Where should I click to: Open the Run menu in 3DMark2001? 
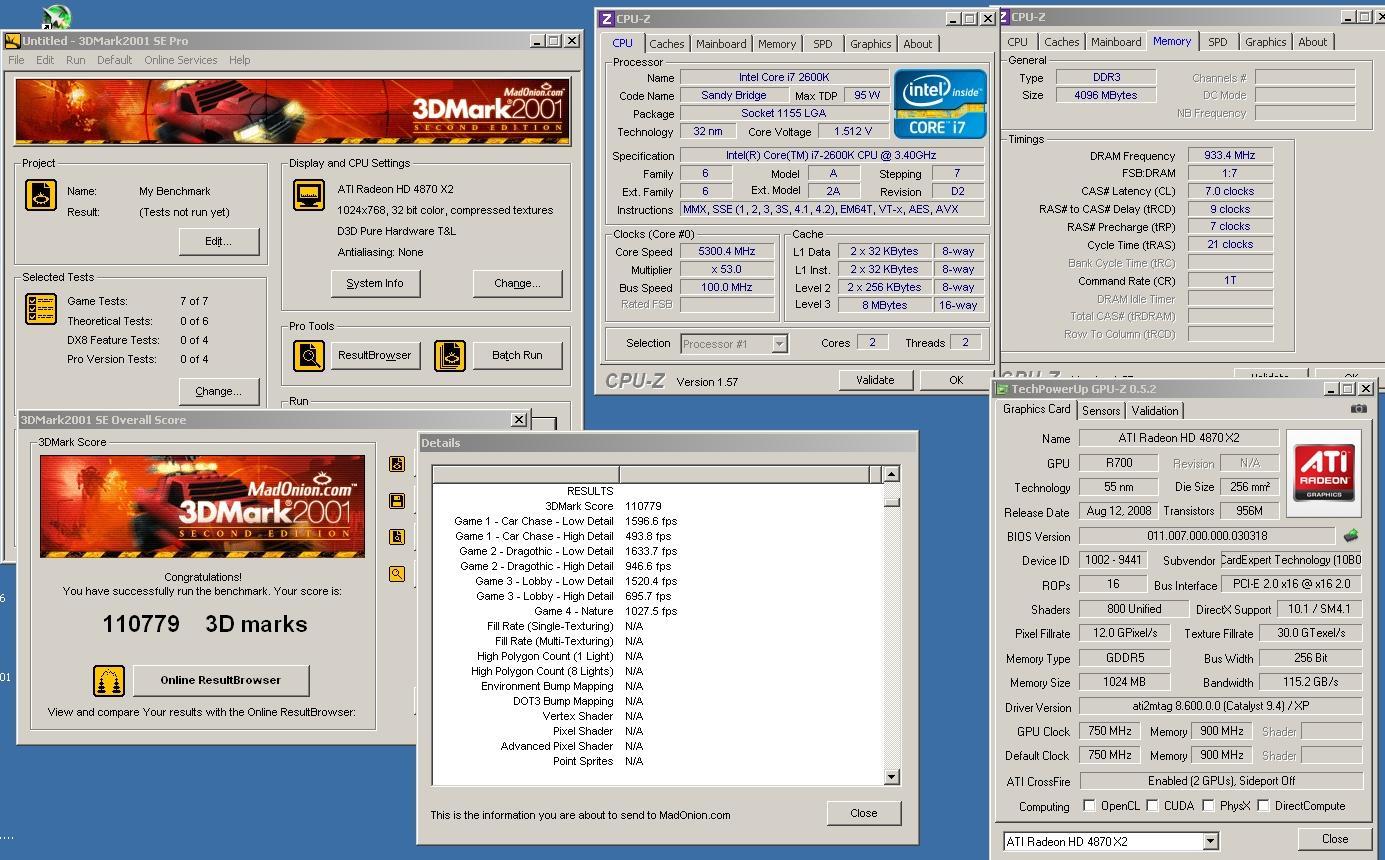(x=76, y=60)
